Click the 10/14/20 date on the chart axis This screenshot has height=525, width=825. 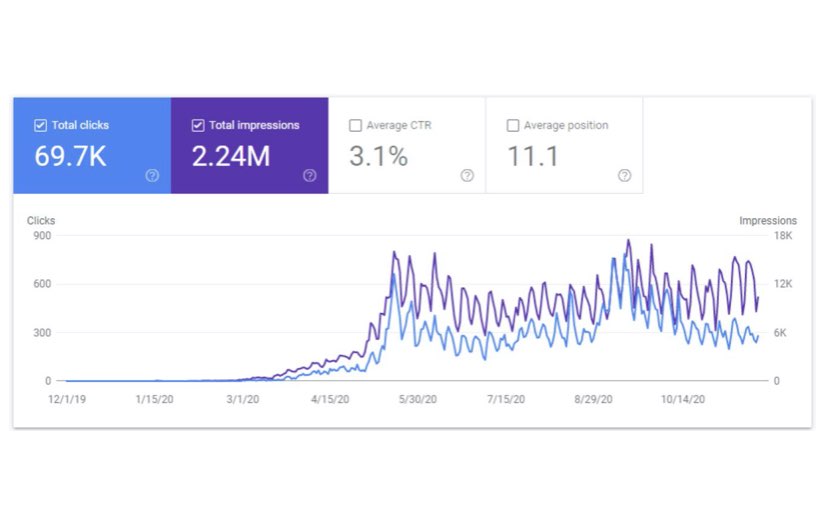click(683, 399)
